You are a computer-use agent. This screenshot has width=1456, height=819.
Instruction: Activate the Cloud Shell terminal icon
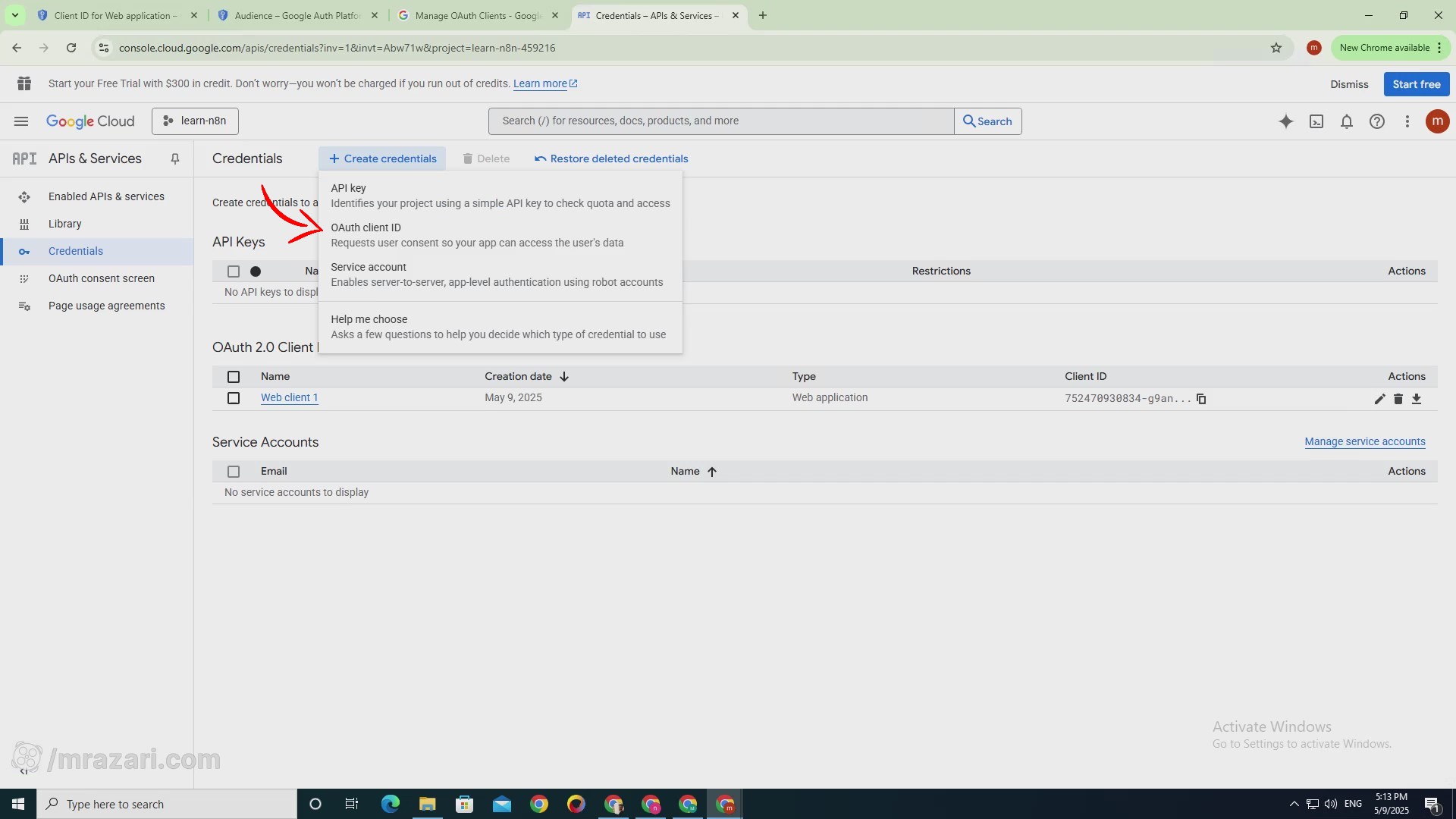(1316, 121)
